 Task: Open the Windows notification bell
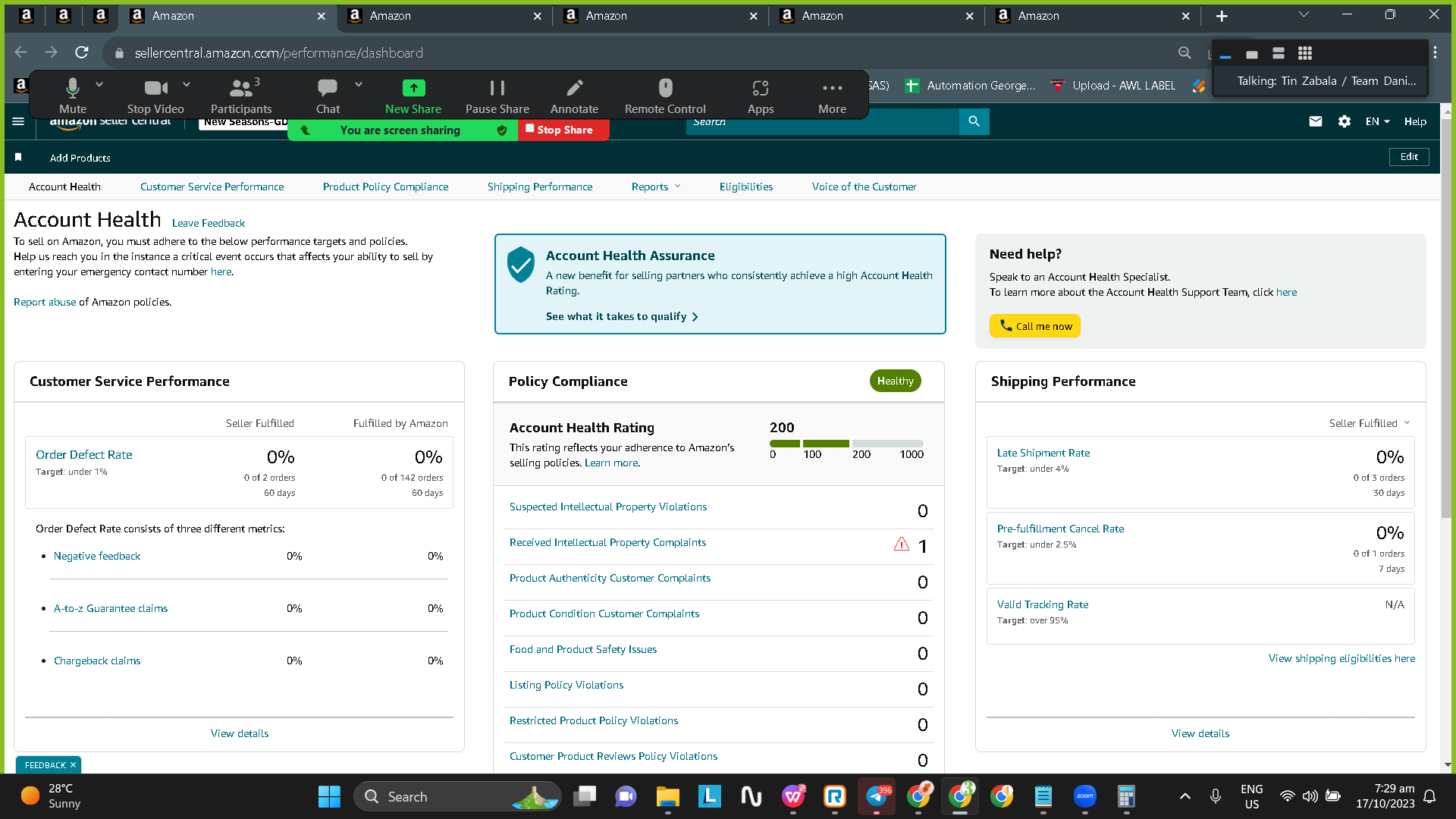pyautogui.click(x=1429, y=796)
